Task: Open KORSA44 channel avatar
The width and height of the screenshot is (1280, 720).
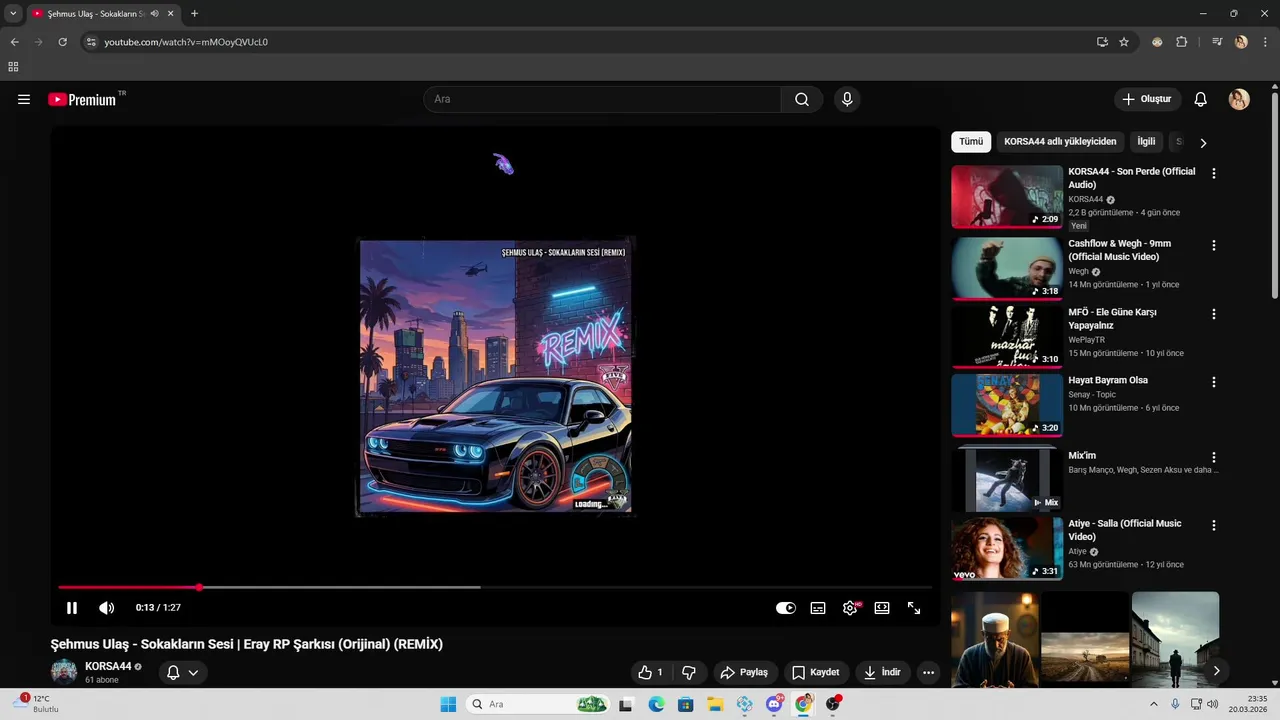Action: tap(64, 672)
